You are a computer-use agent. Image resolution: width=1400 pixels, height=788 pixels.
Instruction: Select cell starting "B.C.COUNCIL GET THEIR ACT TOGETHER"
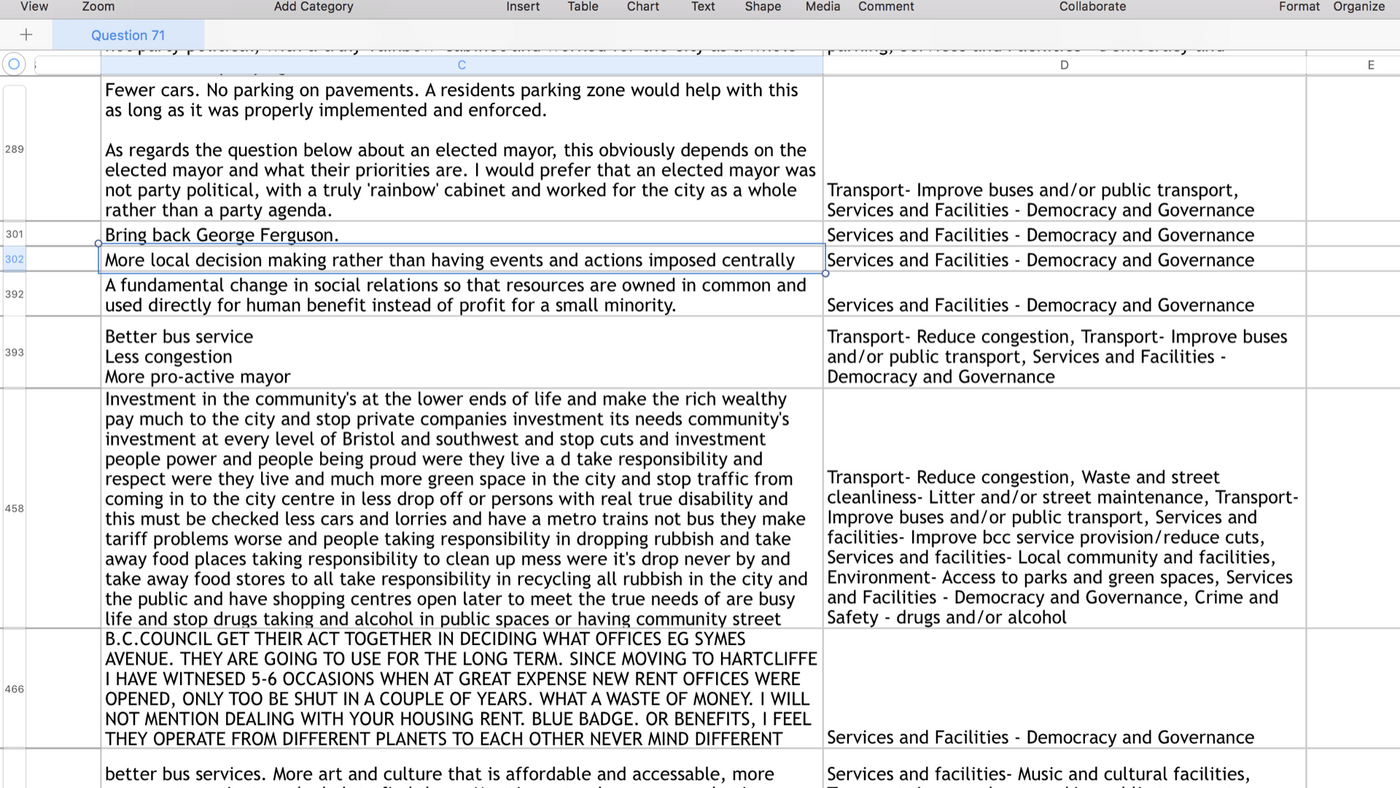coord(462,689)
